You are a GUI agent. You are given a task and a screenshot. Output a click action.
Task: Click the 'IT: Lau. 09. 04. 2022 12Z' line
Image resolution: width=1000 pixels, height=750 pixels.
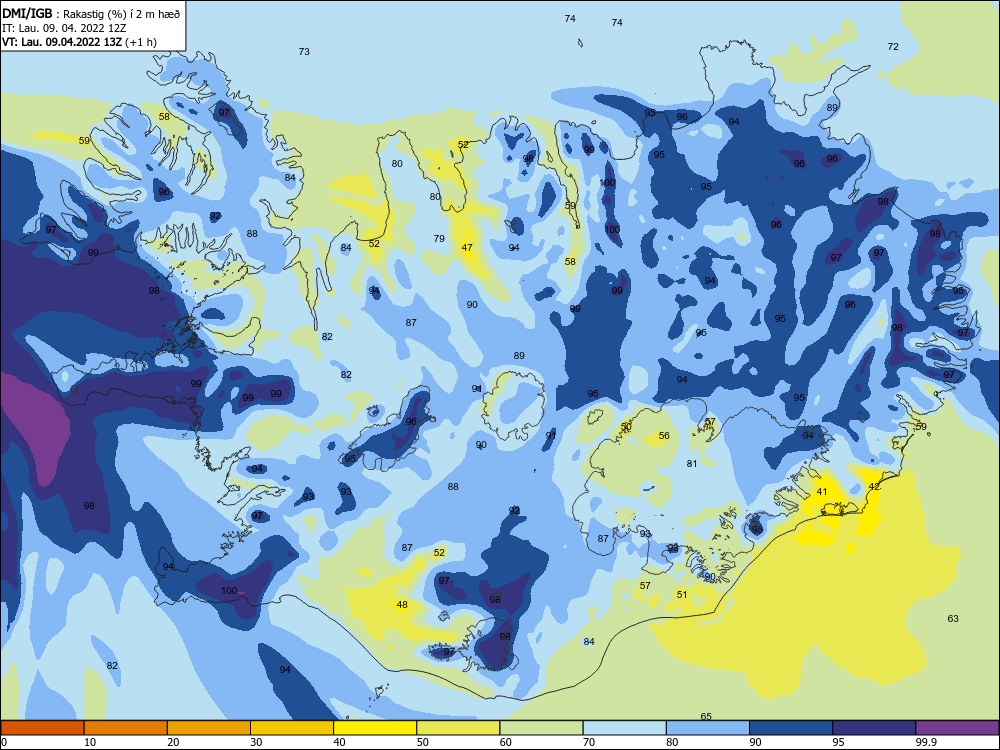tap(64, 28)
